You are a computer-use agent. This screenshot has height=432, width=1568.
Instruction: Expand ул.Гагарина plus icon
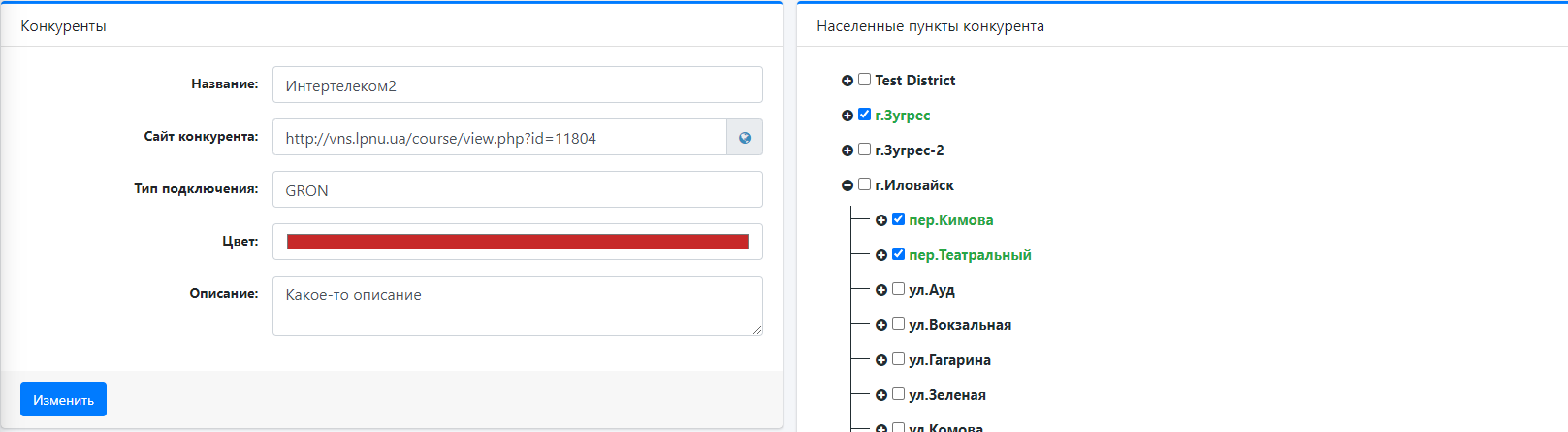881,360
